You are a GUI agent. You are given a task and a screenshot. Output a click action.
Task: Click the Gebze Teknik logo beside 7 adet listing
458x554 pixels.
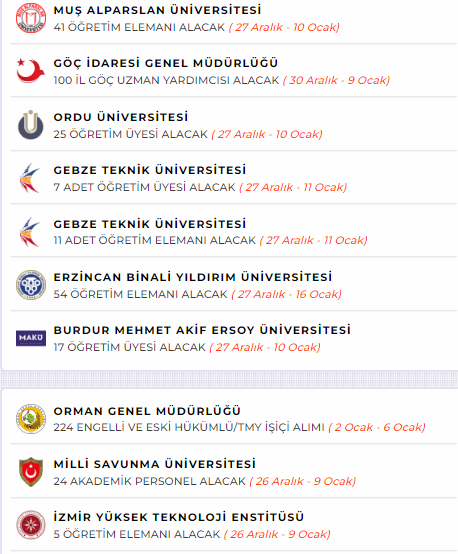point(30,178)
